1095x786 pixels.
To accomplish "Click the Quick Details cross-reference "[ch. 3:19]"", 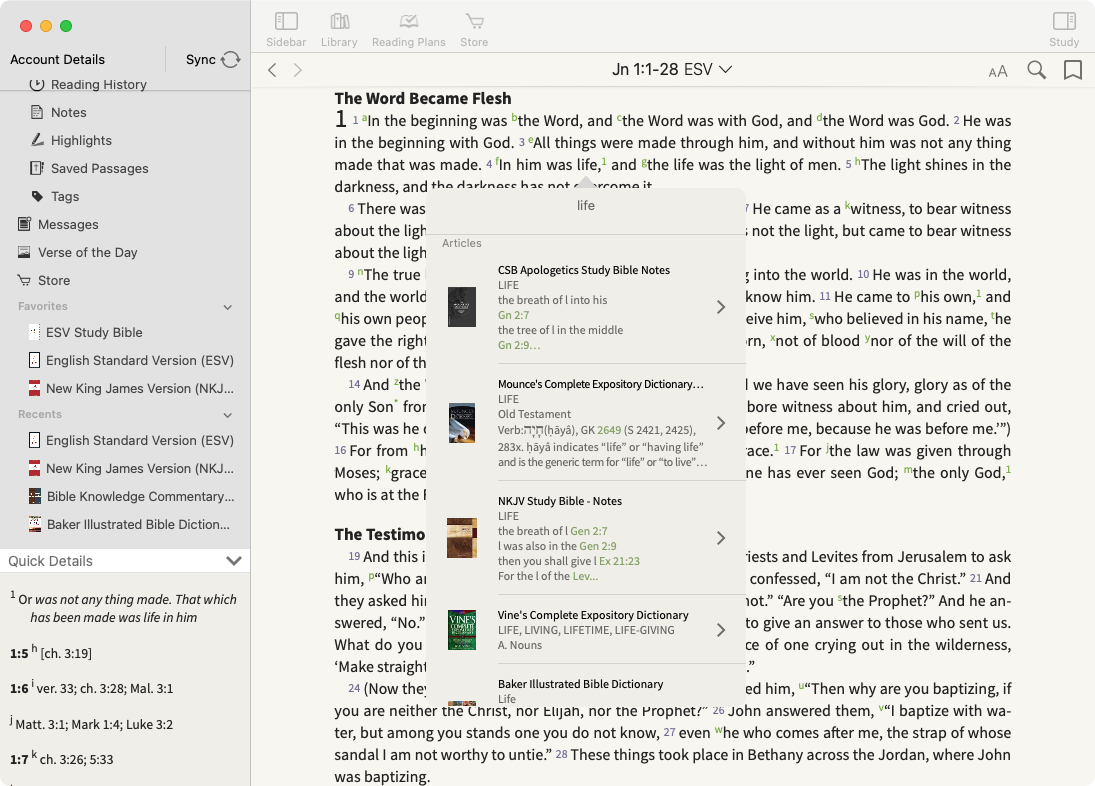I will (x=66, y=653).
